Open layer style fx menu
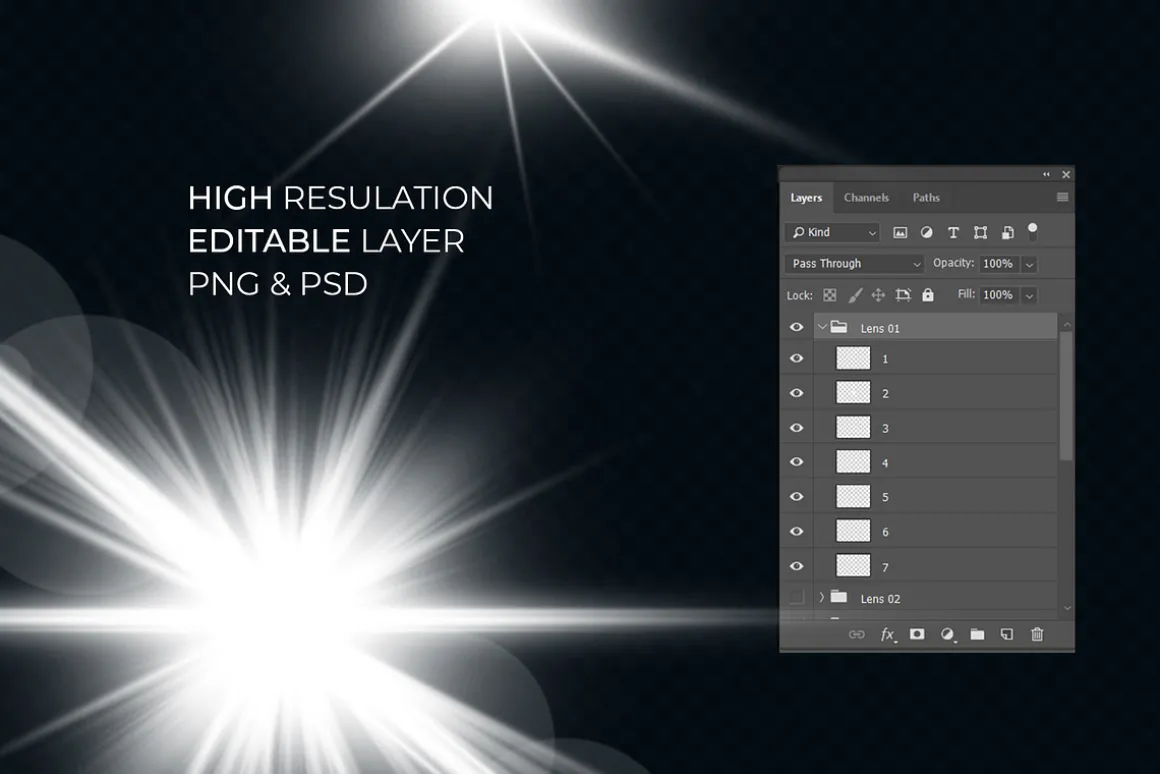 [888, 634]
